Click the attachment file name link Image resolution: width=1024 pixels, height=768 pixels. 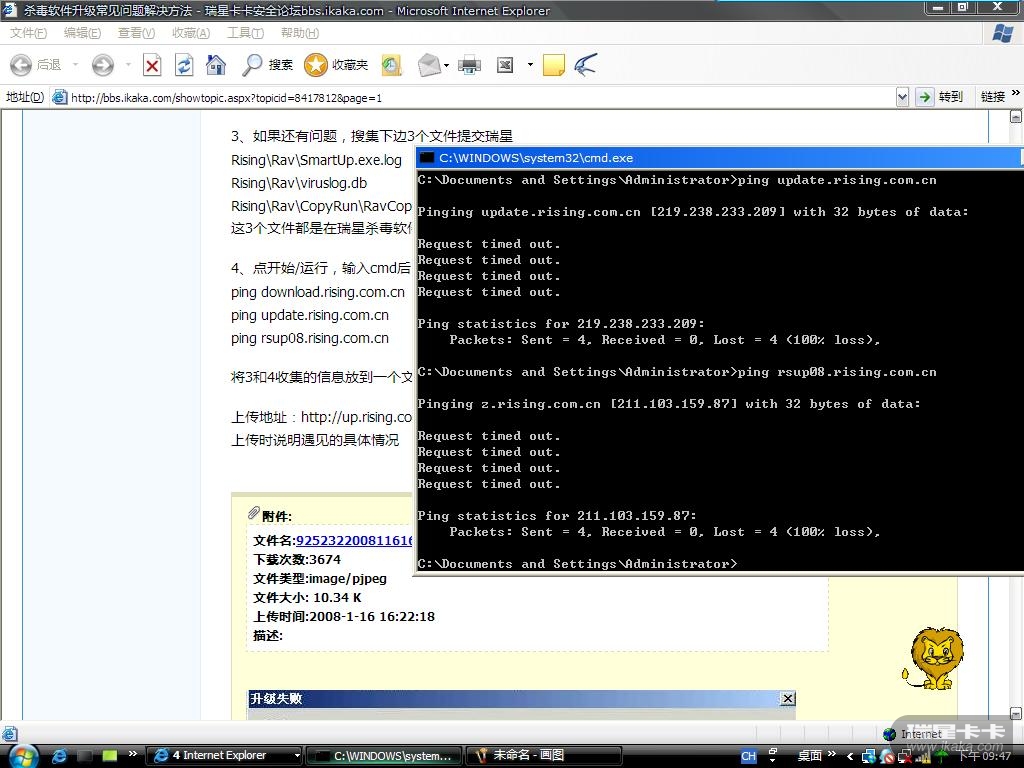[x=354, y=540]
